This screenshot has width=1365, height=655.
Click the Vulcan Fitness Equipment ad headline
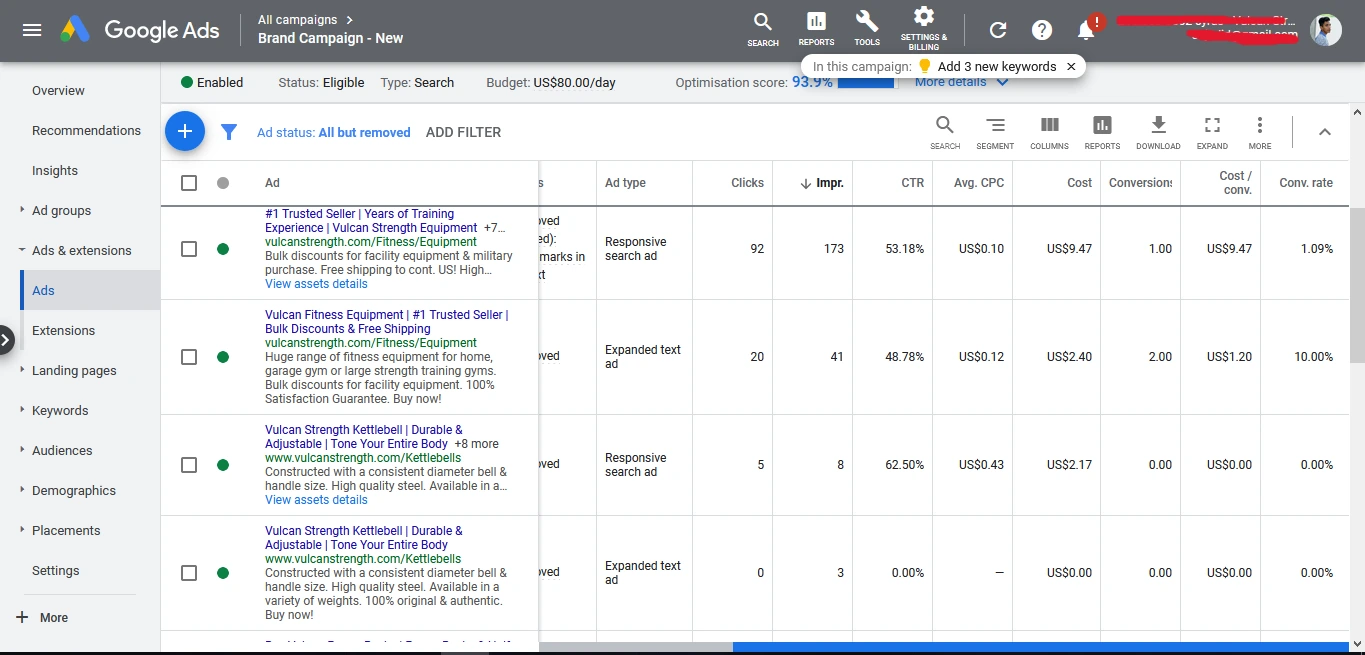(x=386, y=322)
